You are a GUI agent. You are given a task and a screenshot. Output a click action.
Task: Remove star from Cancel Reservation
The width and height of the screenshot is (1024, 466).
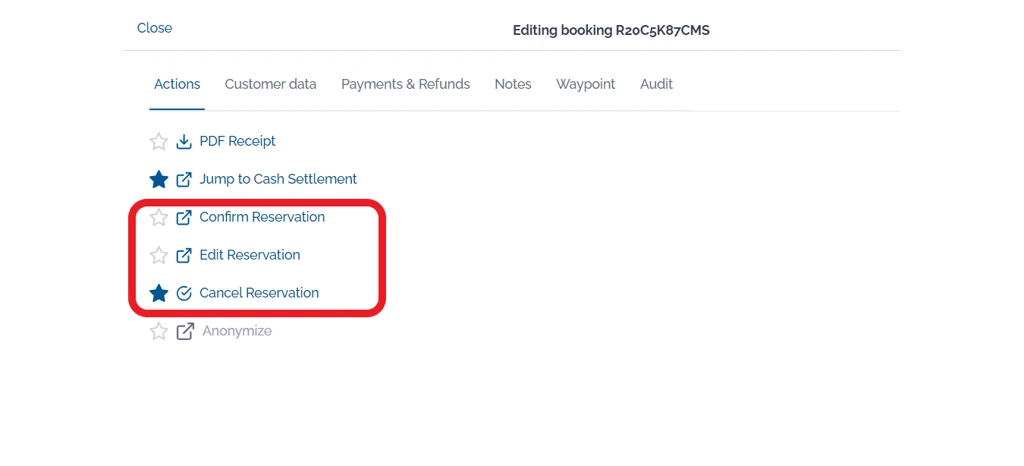159,294
